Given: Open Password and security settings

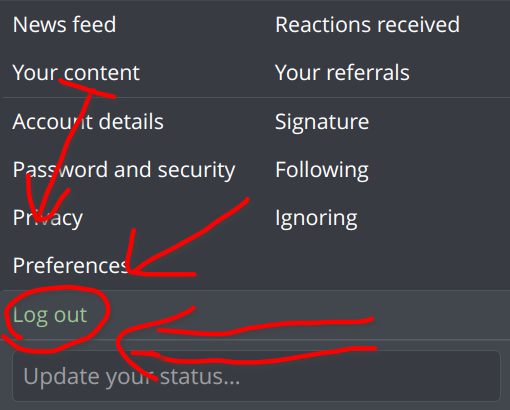Looking at the screenshot, I should pos(124,170).
